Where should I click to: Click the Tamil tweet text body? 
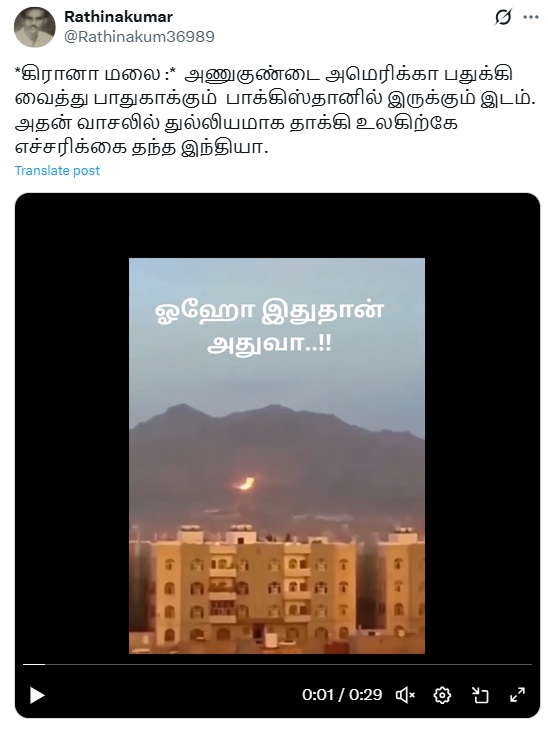tap(275, 111)
